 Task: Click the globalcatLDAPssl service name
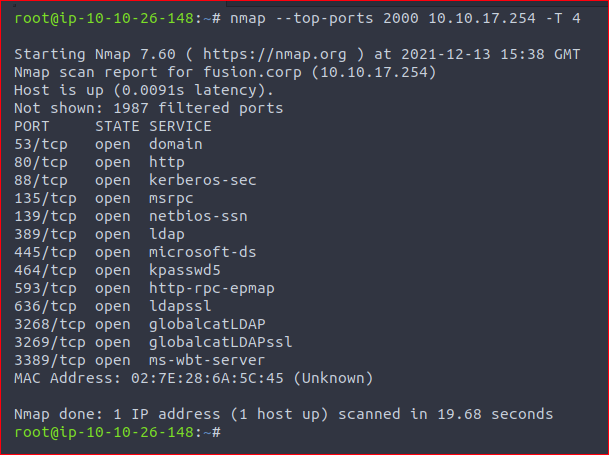[x=221, y=343]
